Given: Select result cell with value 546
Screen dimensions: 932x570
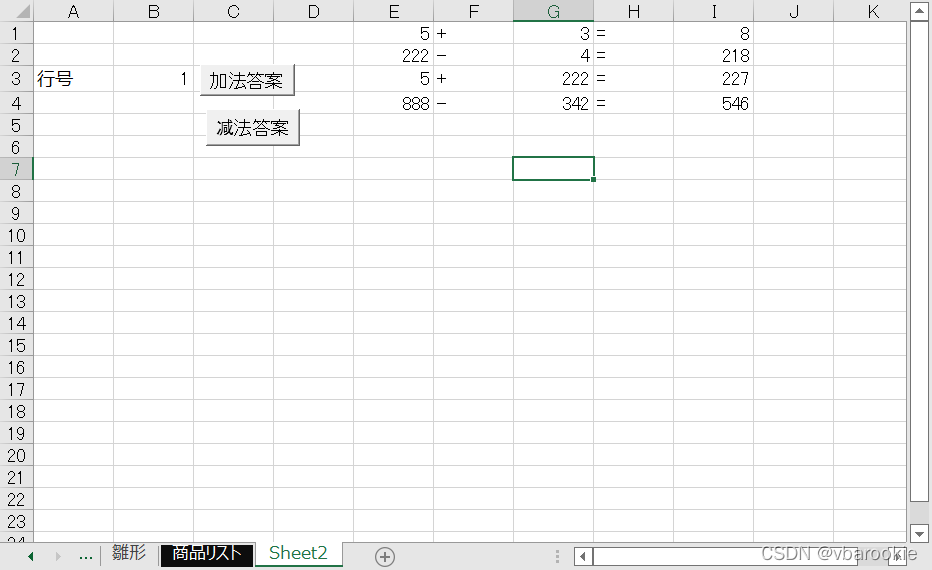Looking at the screenshot, I should tap(713, 103).
